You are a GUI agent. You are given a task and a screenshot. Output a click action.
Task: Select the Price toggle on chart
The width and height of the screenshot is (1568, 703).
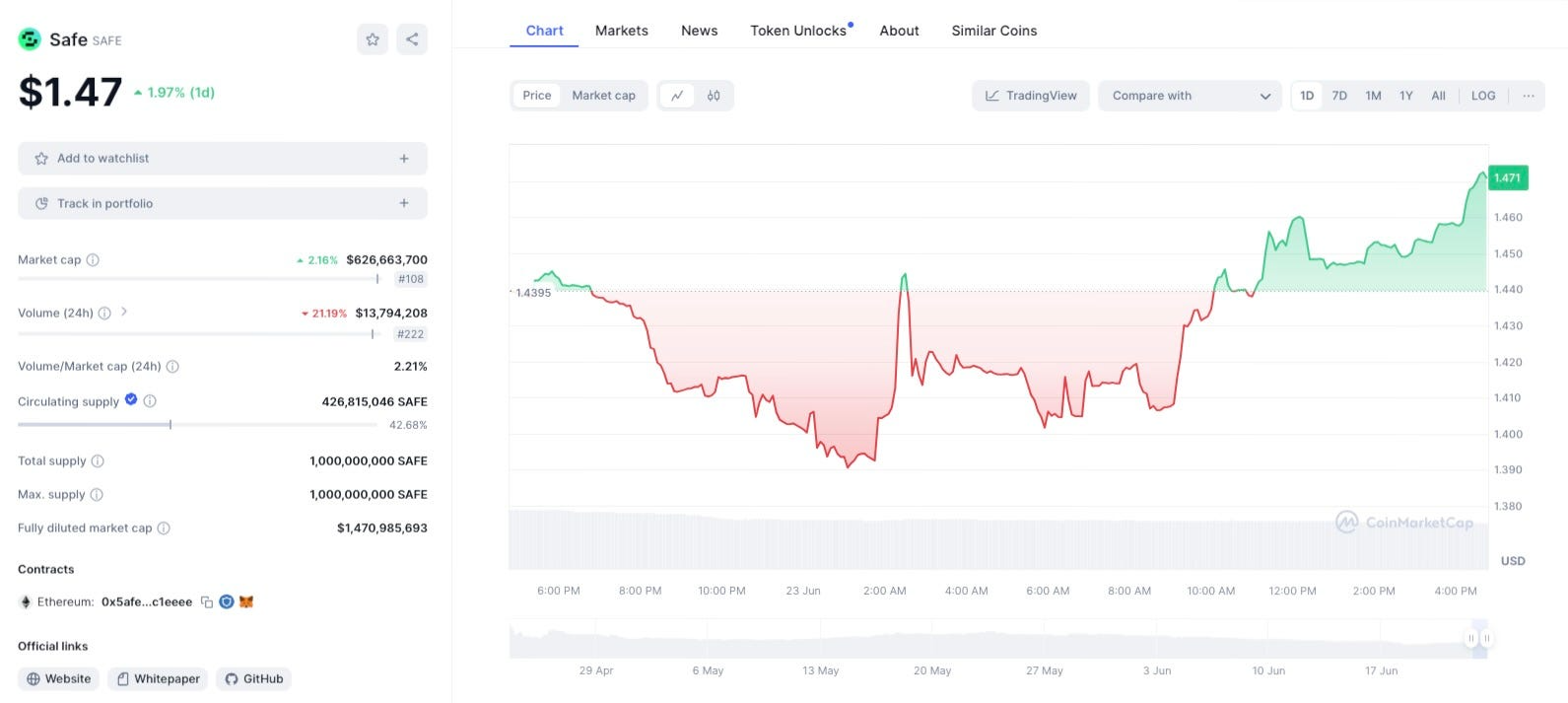537,96
